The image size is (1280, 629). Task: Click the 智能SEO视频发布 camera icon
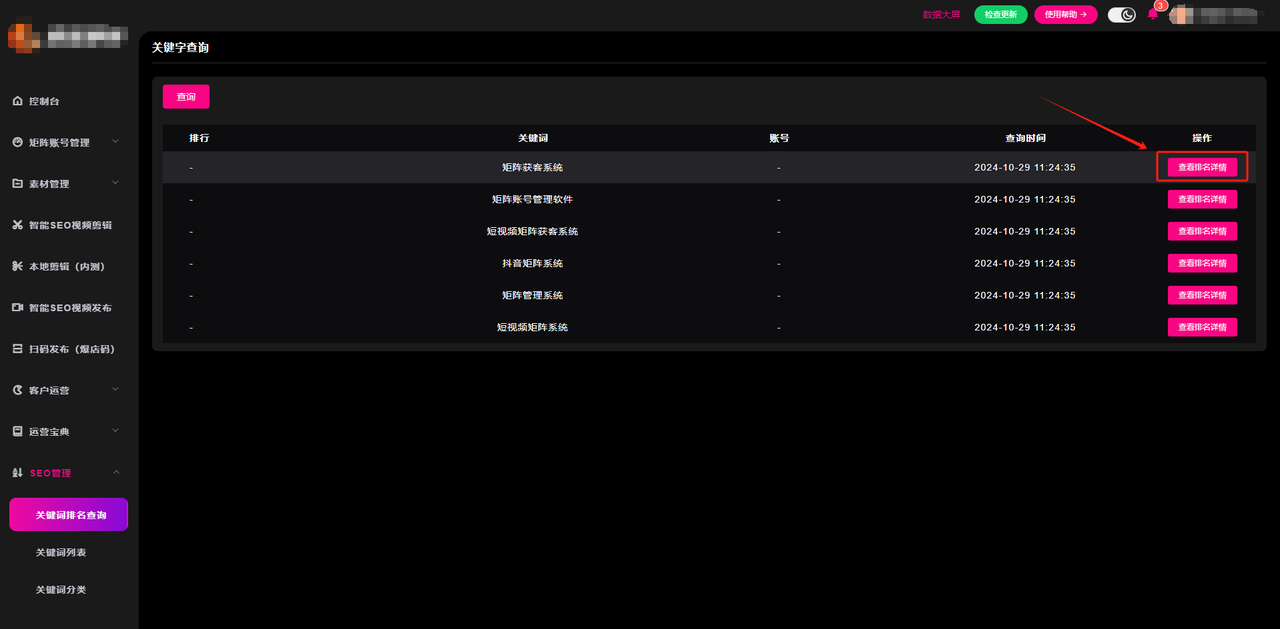tap(17, 308)
